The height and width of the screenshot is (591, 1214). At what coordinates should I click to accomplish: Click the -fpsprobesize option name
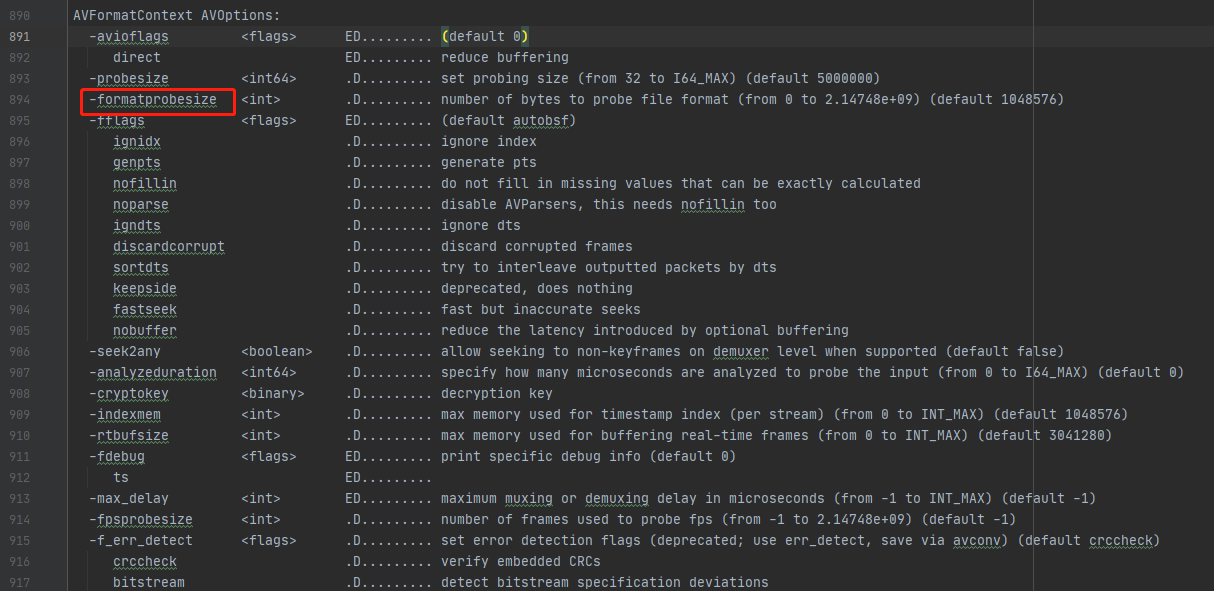[141, 520]
